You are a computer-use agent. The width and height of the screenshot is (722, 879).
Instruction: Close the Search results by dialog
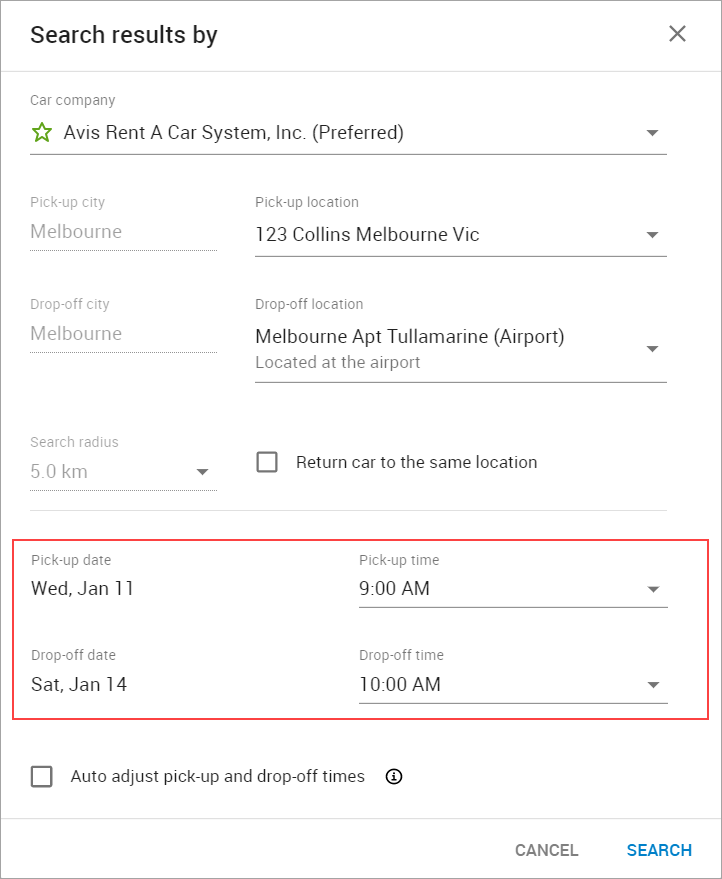(x=677, y=34)
